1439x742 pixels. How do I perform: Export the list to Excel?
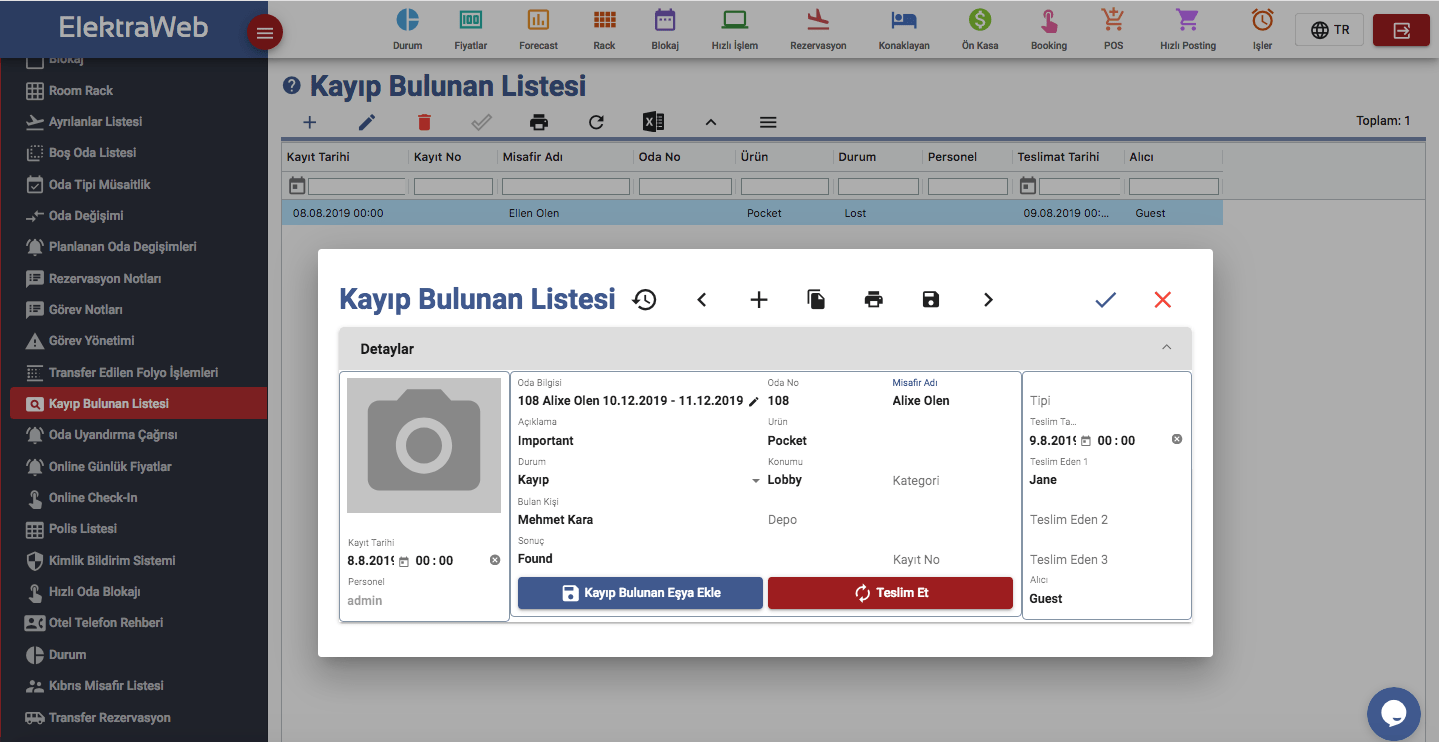(x=653, y=122)
